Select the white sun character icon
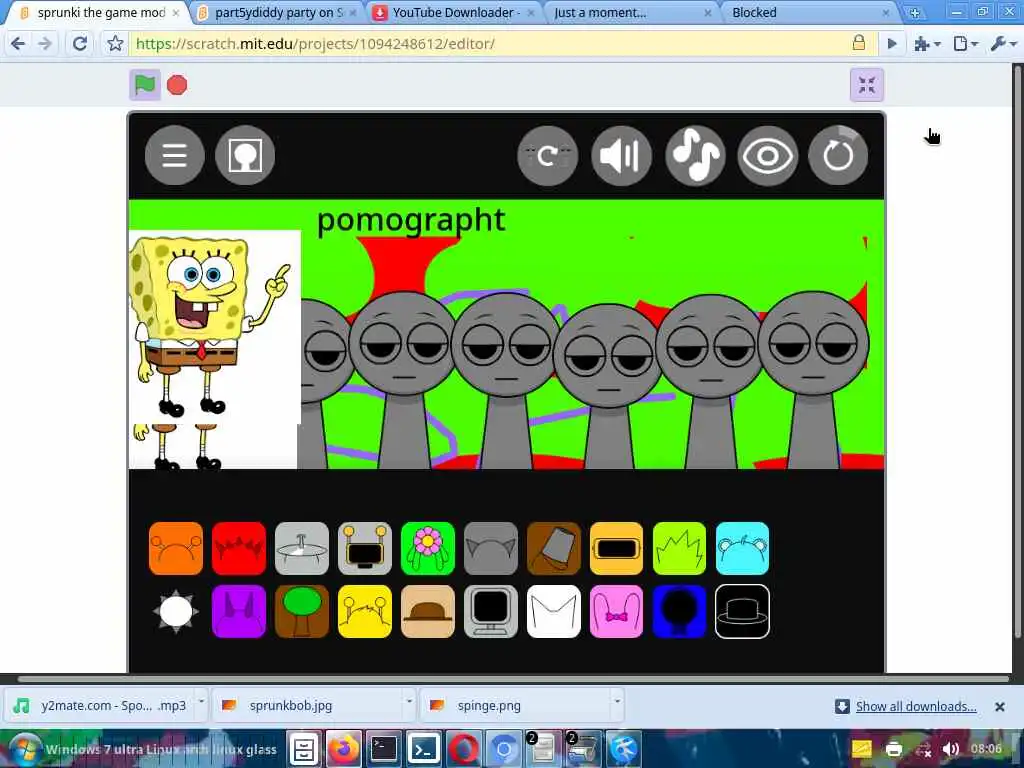The image size is (1024, 768). pyautogui.click(x=176, y=612)
